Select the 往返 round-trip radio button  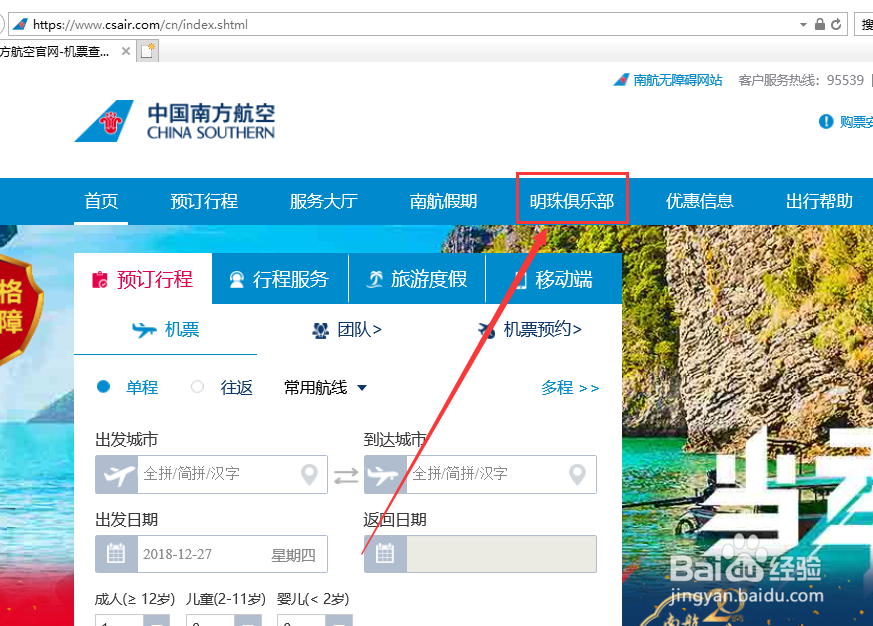coord(197,388)
